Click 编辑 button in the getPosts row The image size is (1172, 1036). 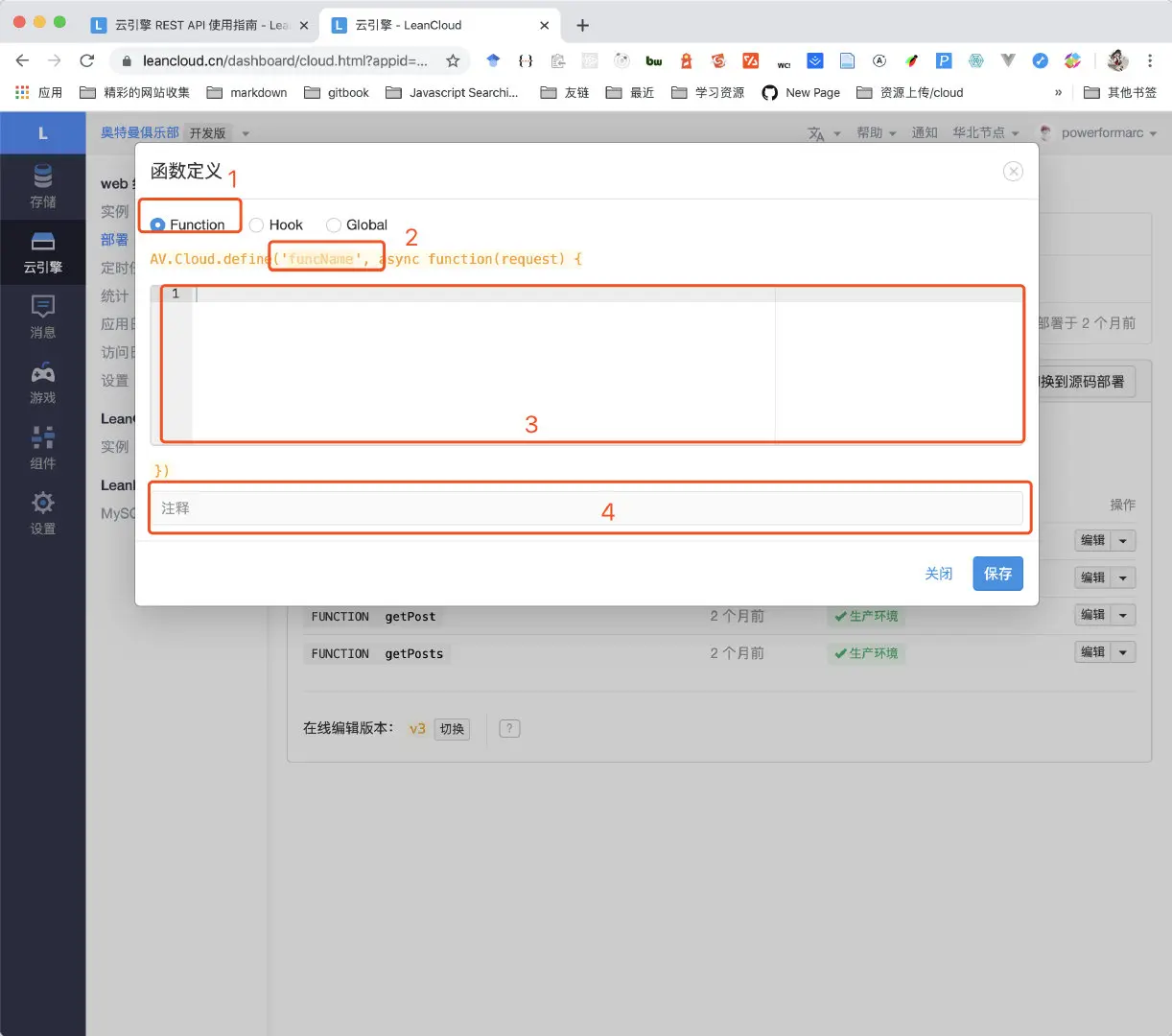(x=1092, y=651)
